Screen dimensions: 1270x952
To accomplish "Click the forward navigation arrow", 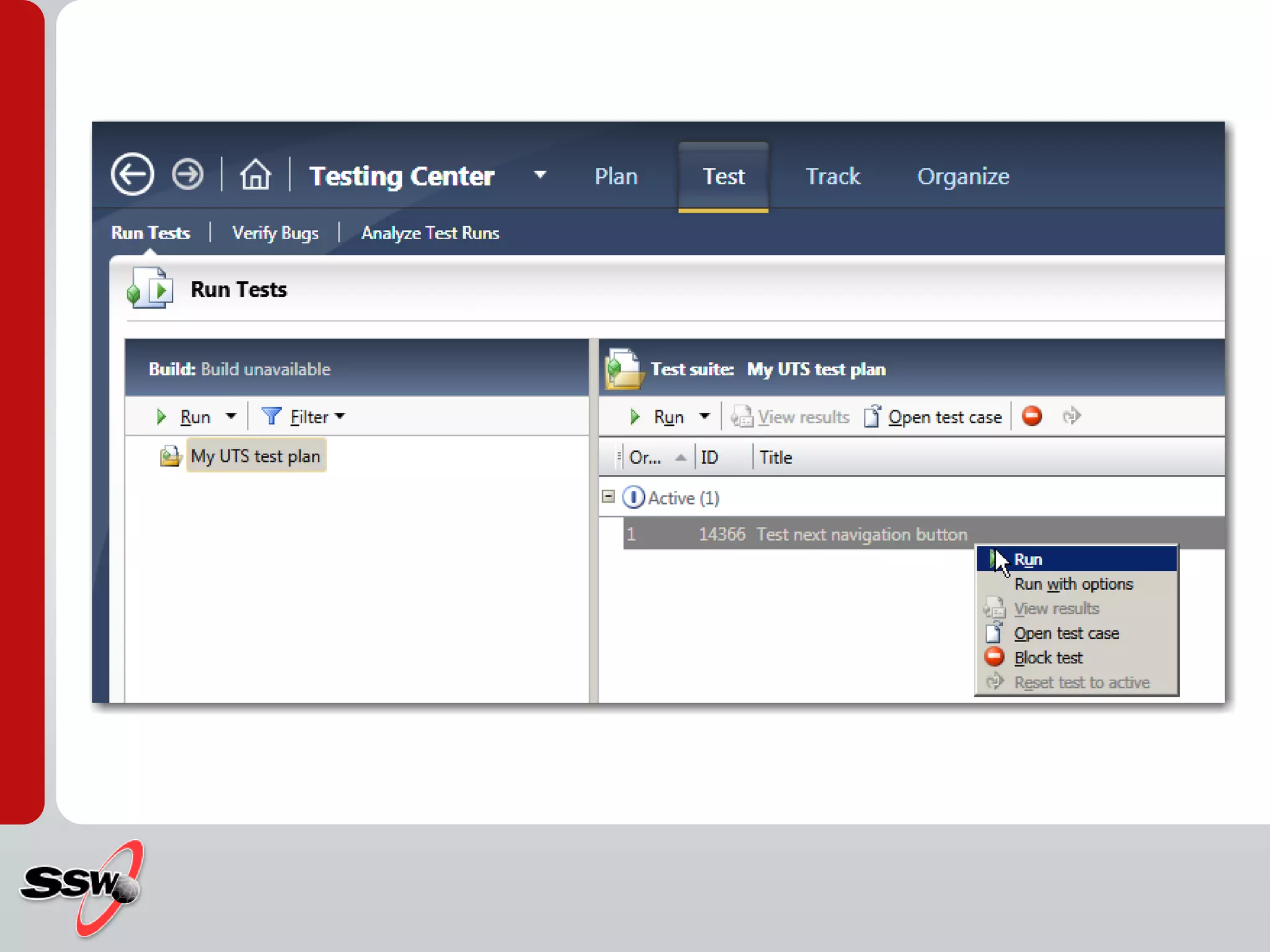I will 188,174.
